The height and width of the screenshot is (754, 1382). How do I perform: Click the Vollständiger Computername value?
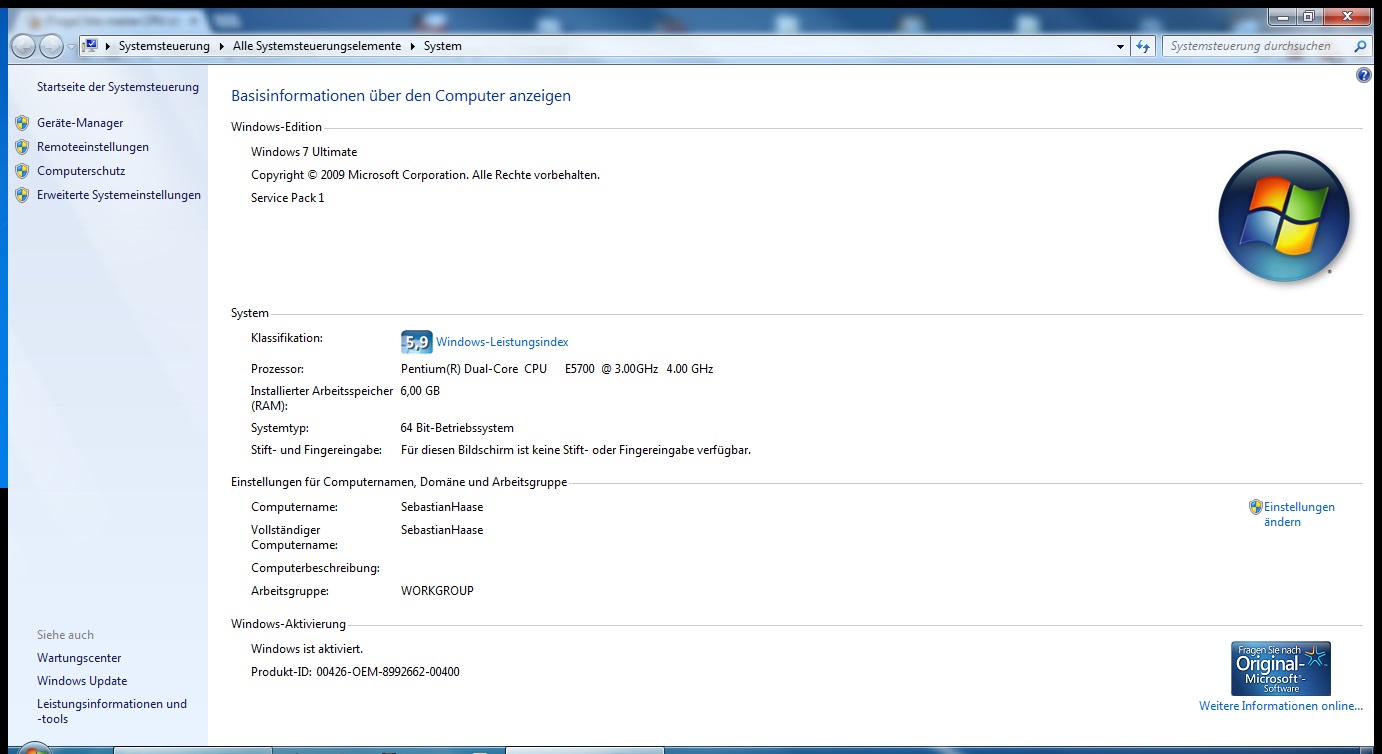coord(442,530)
